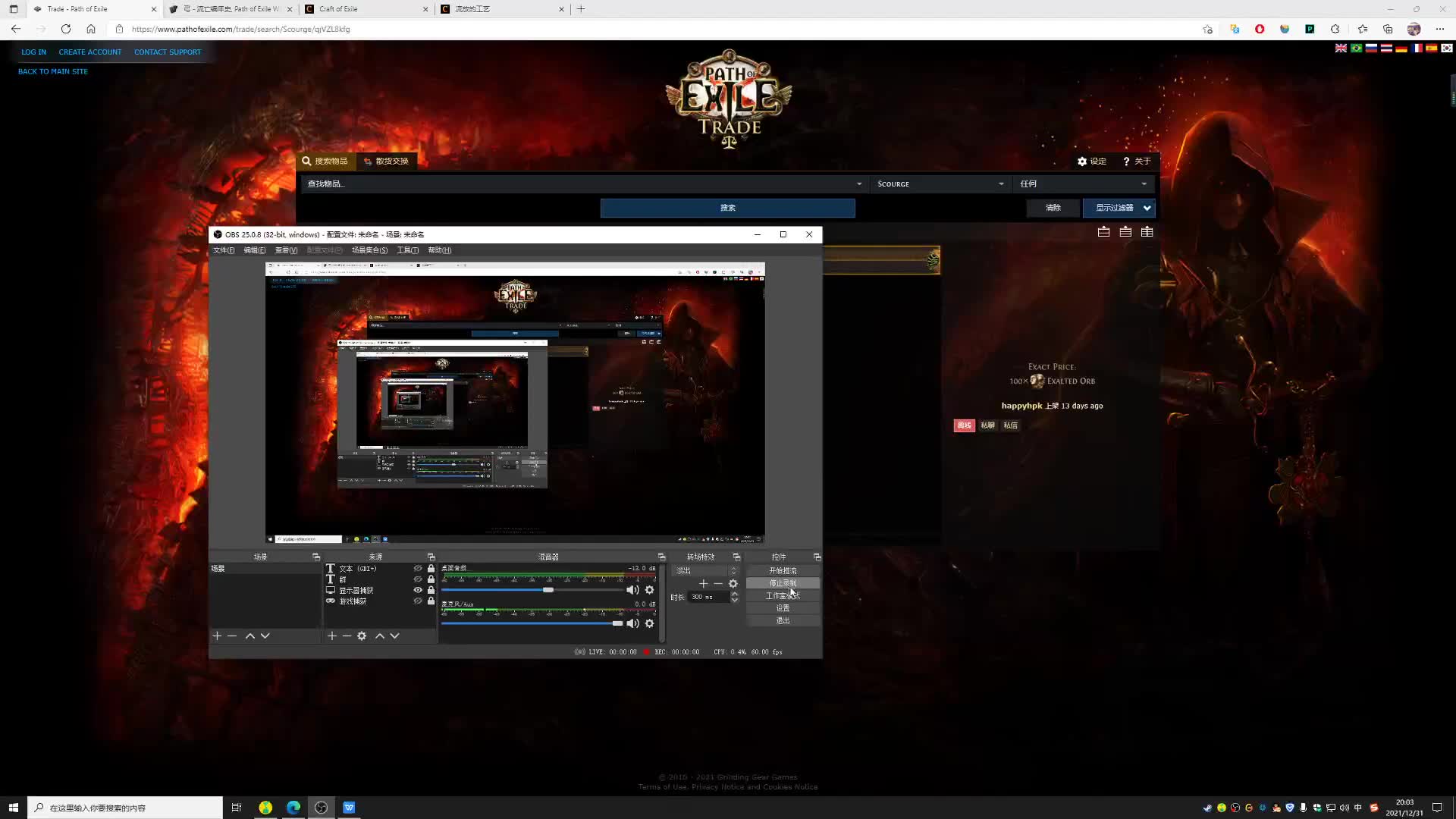Image resolution: width=1456 pixels, height=819 pixels.
Task: Click the blue search (搜索) button
Action: [727, 208]
